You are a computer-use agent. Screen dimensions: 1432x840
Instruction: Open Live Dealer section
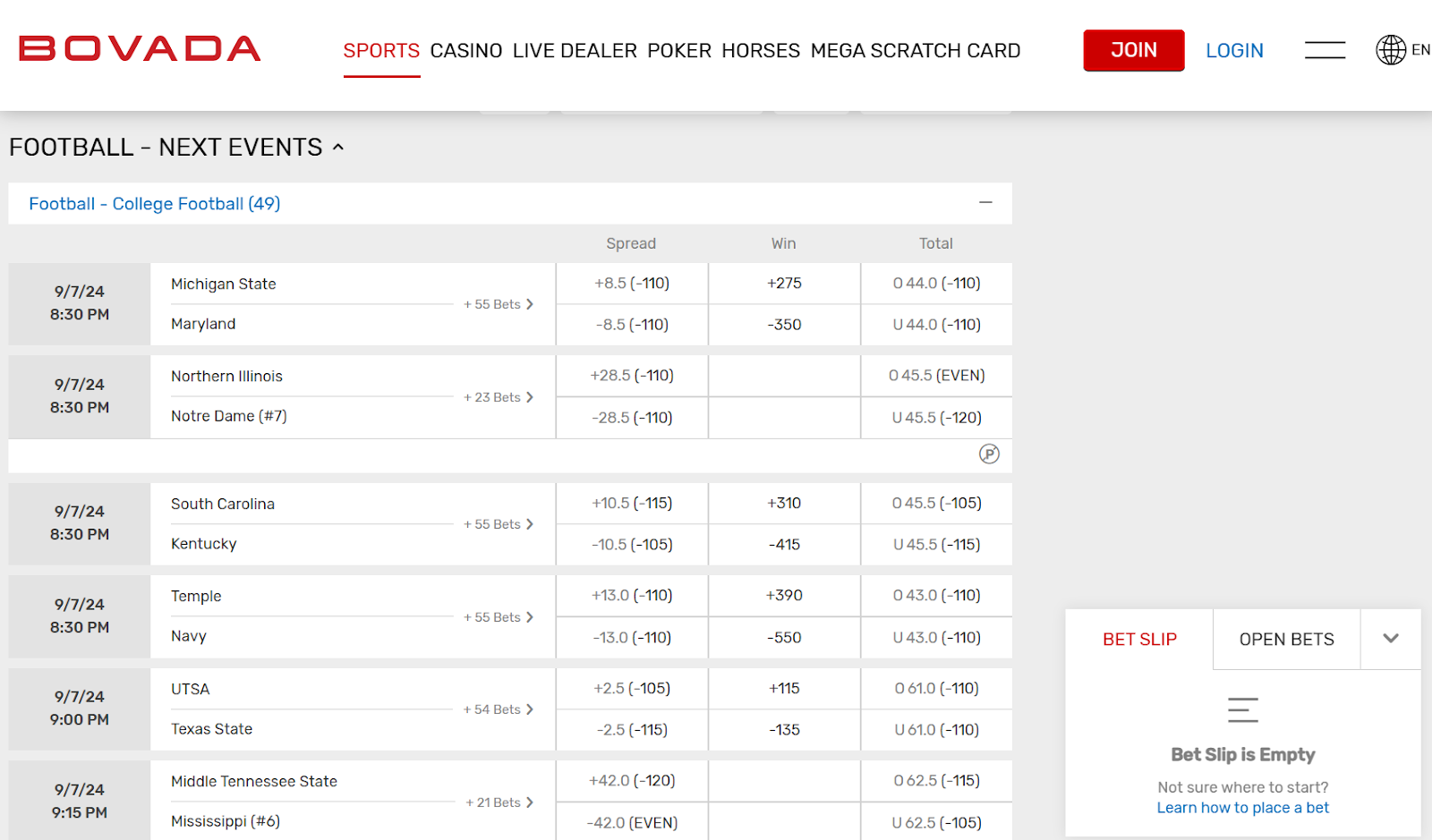point(575,51)
